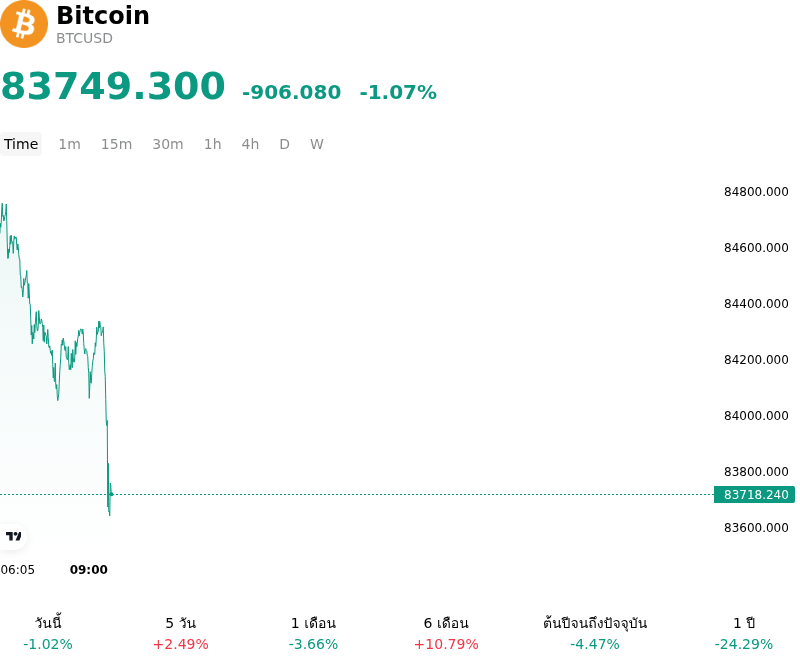
Task: Choose the 30m timeframe
Action: coord(168,144)
